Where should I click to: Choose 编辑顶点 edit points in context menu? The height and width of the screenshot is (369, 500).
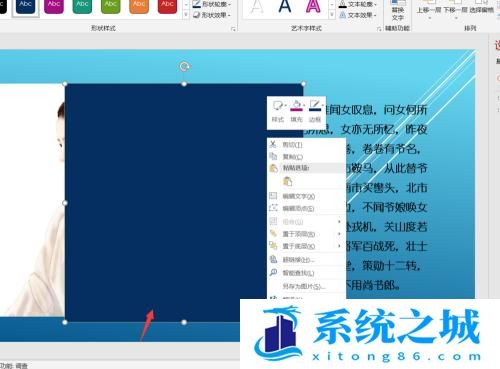(306, 208)
